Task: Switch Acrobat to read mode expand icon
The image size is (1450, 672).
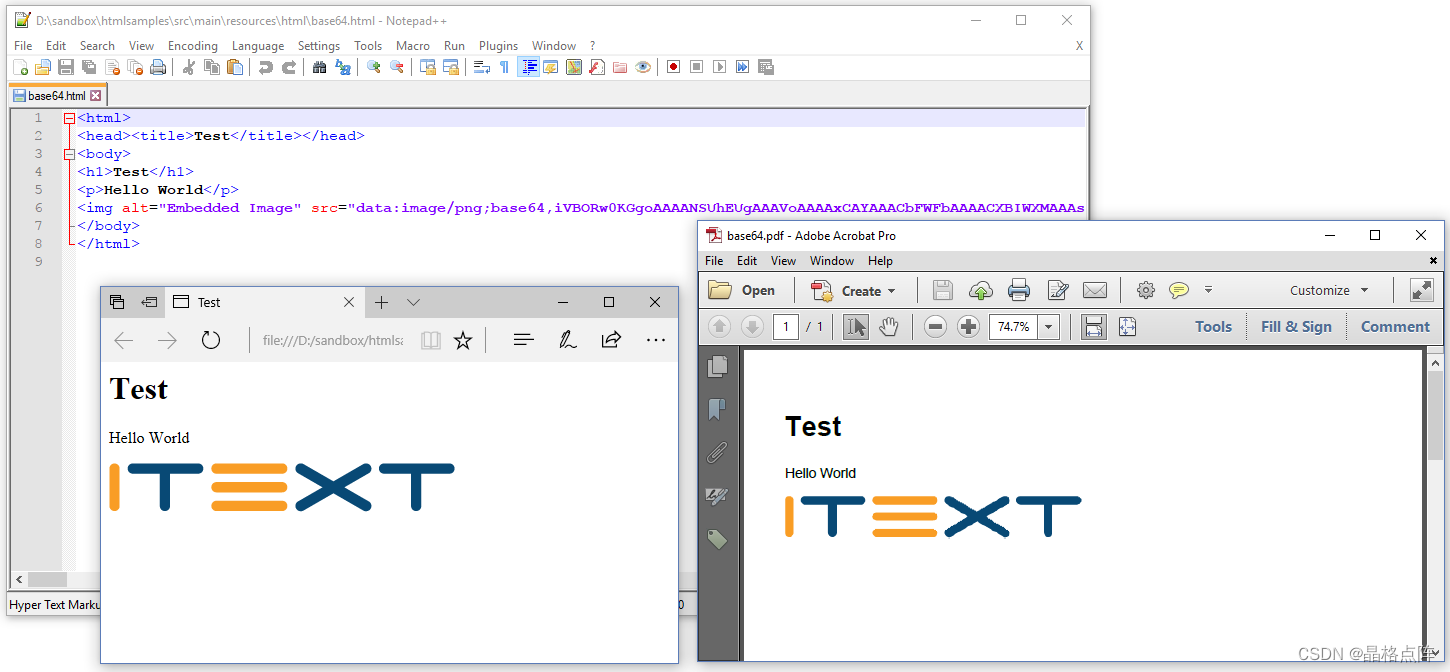Action: pos(1421,290)
